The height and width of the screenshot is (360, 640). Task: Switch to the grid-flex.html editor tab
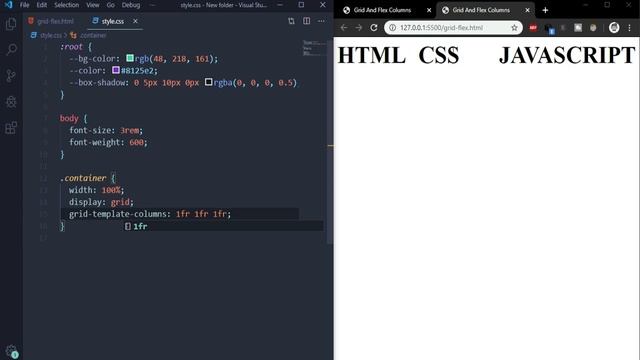pyautogui.click(x=51, y=21)
